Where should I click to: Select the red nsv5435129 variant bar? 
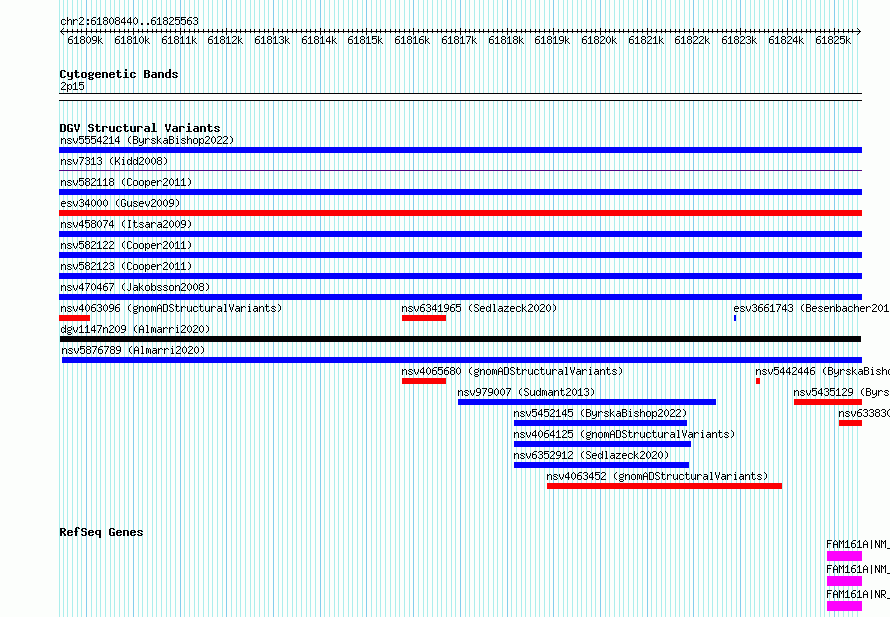coord(828,402)
